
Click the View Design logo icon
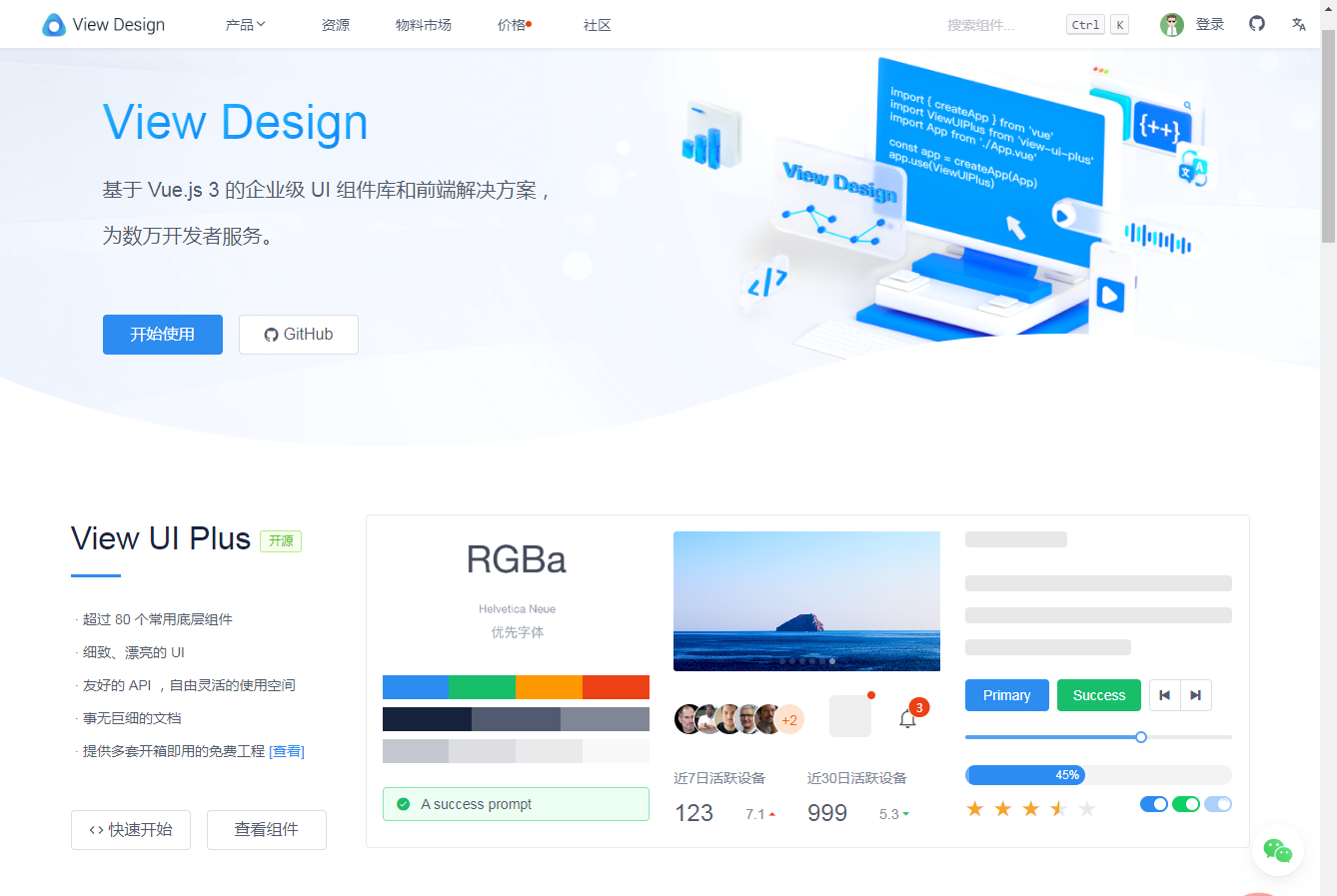pos(54,25)
